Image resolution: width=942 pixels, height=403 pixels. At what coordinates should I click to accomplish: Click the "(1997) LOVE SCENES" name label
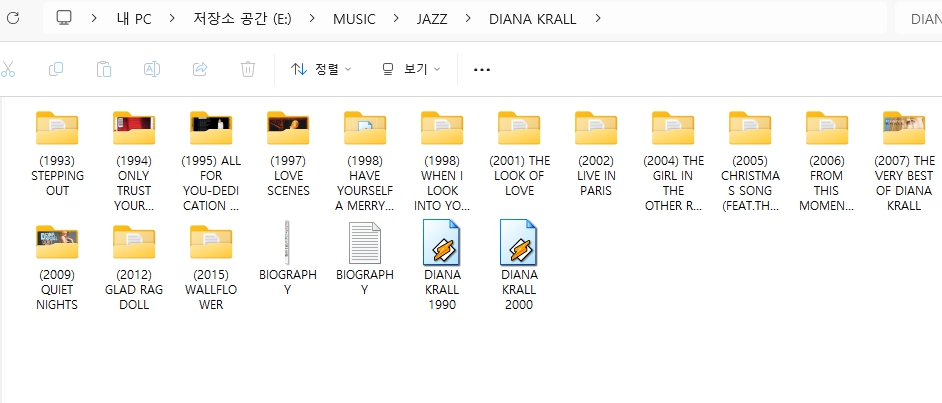[x=288, y=176]
